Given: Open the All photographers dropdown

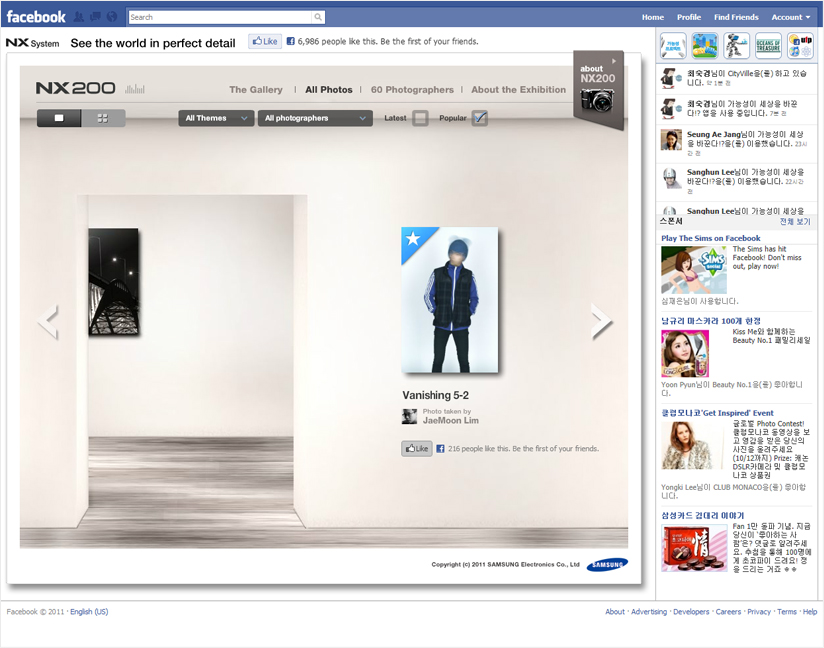Looking at the screenshot, I should coord(315,118).
